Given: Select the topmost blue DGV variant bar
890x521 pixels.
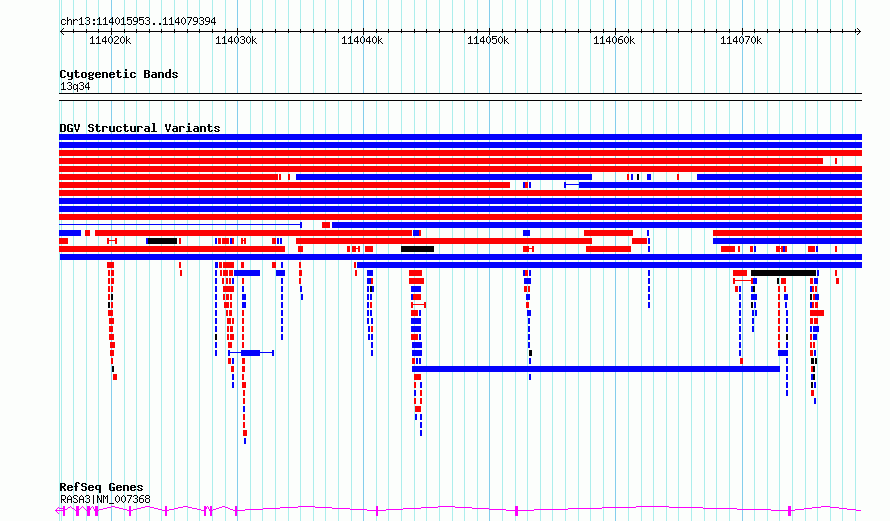Looking at the screenshot, I should click(460, 137).
